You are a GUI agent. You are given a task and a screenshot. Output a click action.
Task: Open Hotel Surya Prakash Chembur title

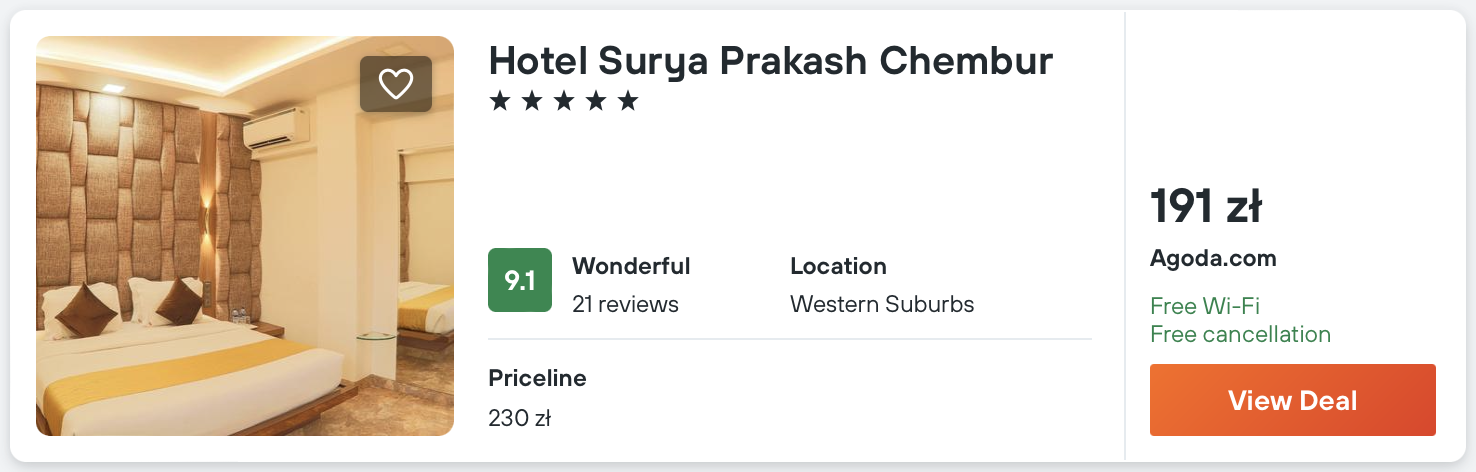pyautogui.click(x=770, y=62)
